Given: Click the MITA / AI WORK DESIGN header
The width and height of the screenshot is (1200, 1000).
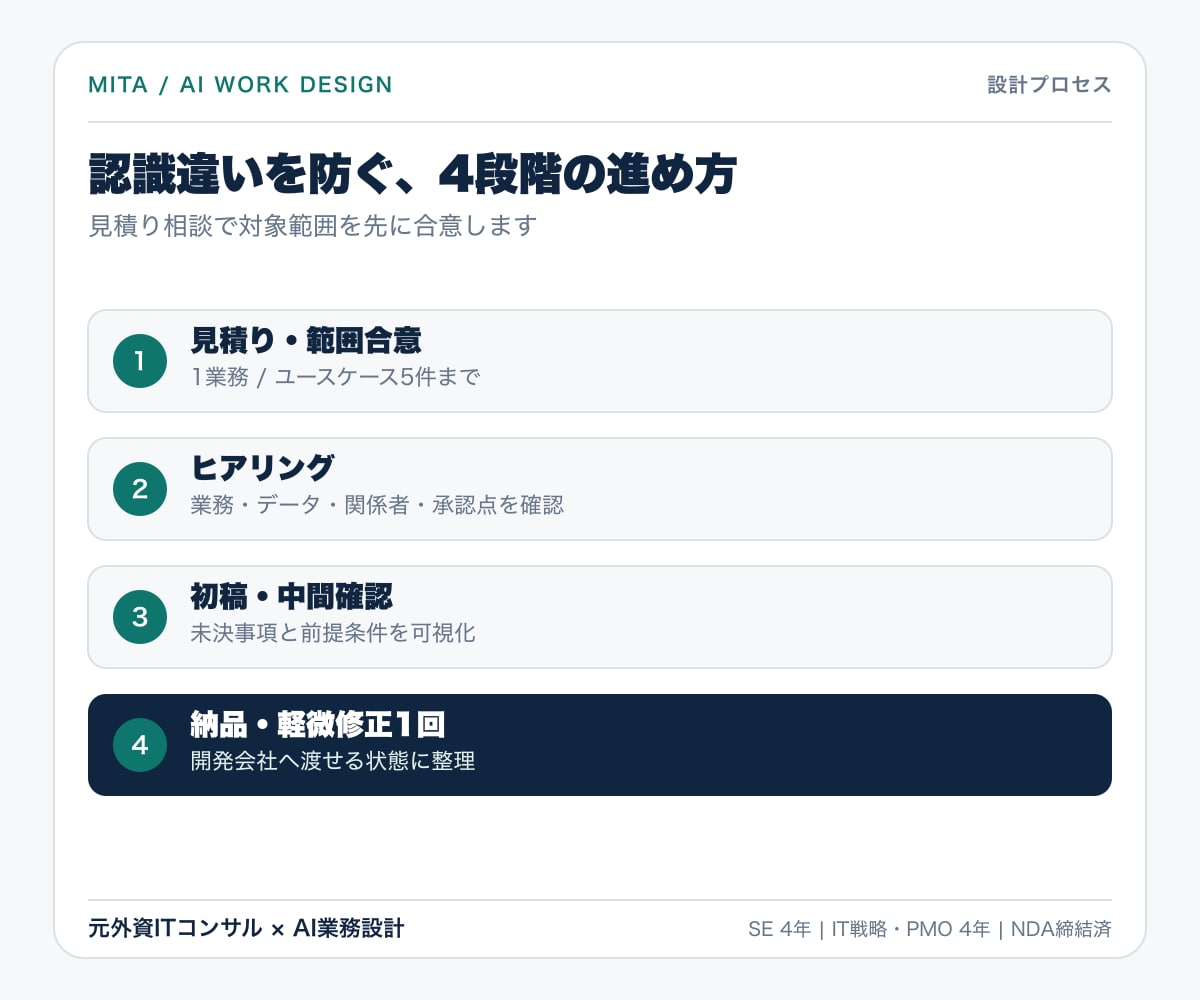Looking at the screenshot, I should [x=240, y=85].
